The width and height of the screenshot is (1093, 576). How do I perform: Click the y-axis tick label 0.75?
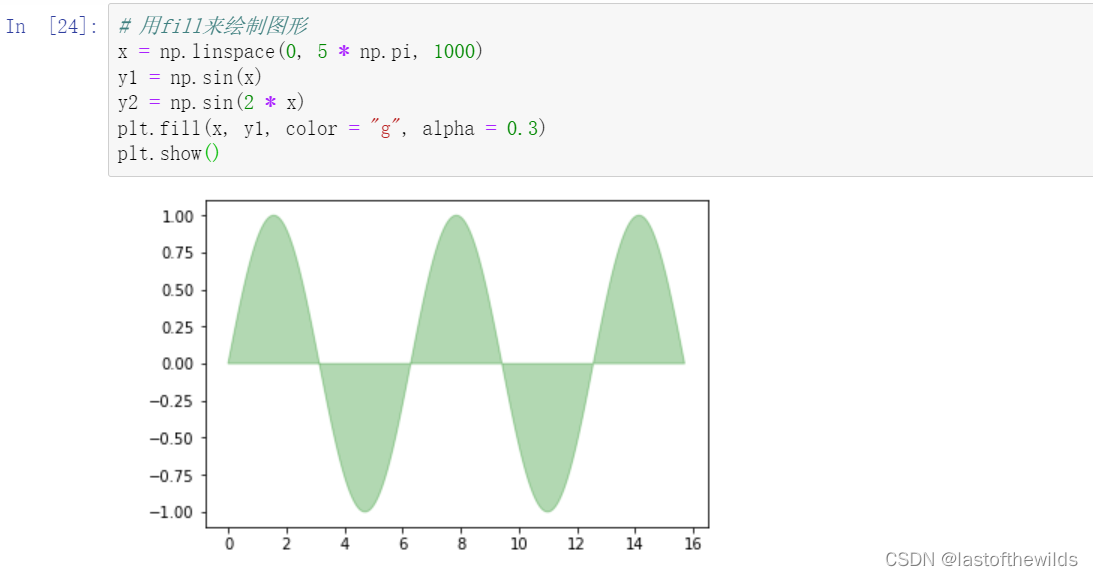[178, 253]
